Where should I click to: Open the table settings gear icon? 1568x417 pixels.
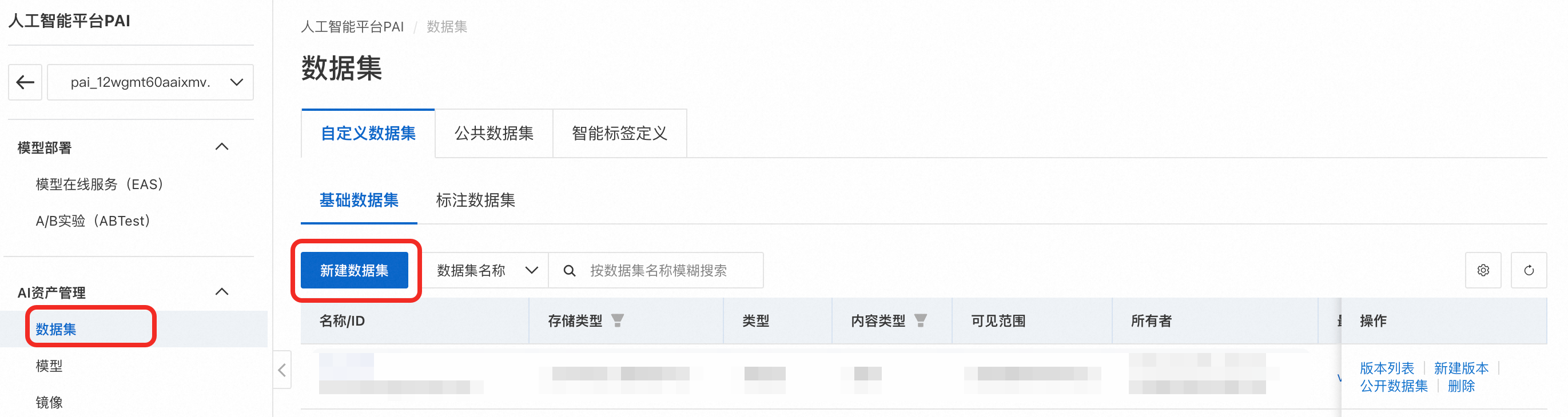[x=1483, y=271]
